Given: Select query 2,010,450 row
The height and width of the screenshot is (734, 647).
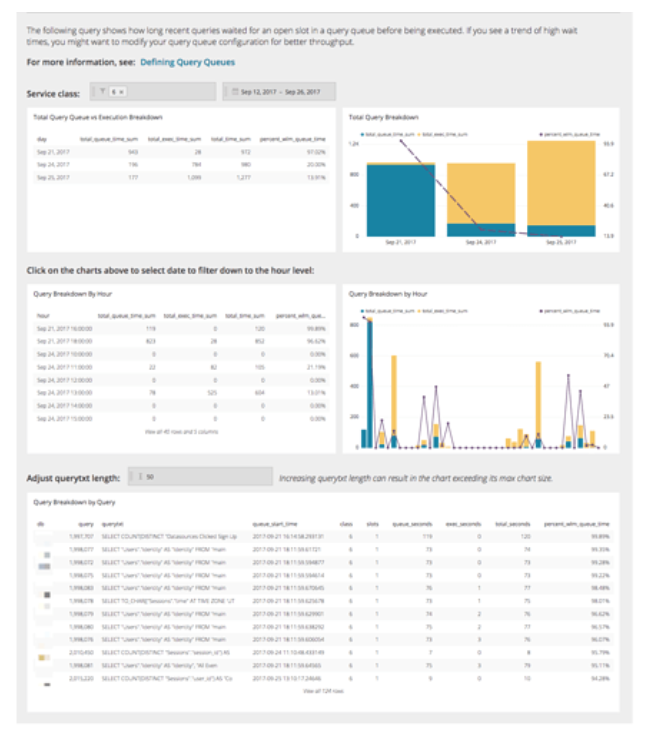Looking at the screenshot, I should coord(323,652).
